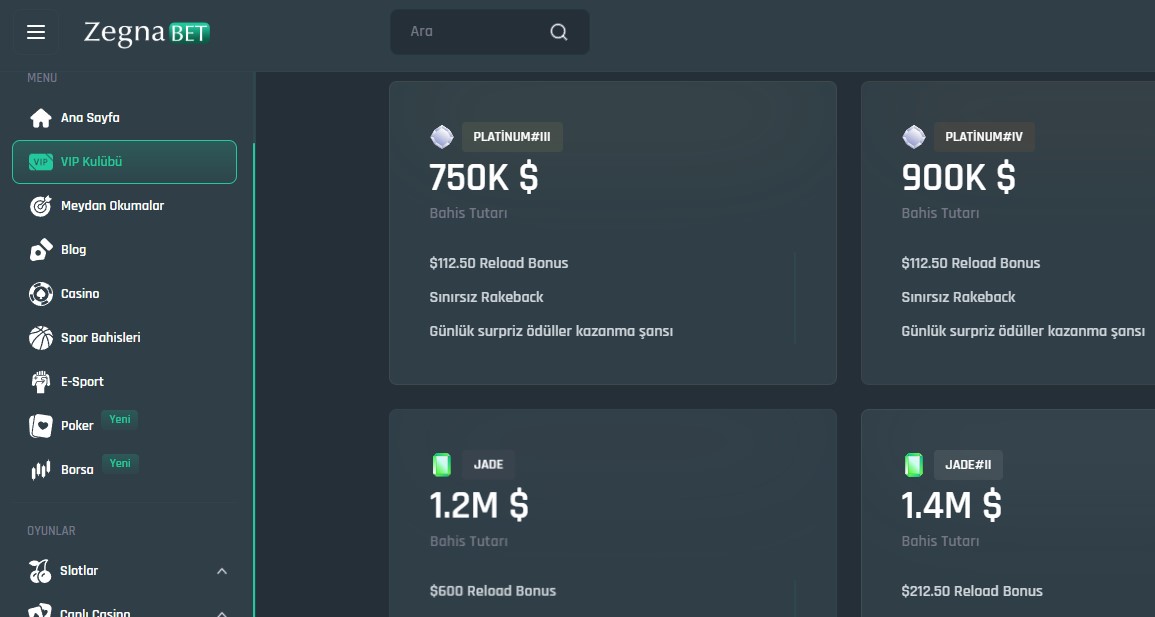Click the E-Sport fist icon
Viewport: 1155px width, 617px height.
click(x=41, y=382)
